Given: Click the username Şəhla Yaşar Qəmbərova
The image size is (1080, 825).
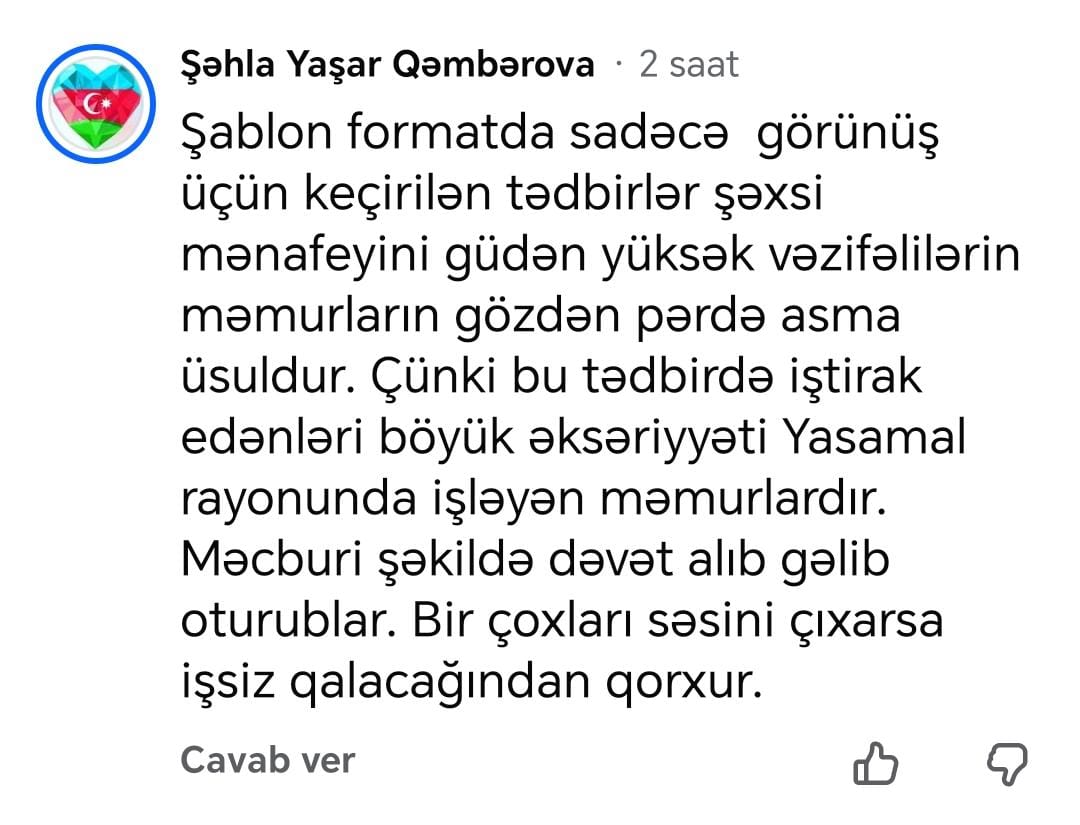Looking at the screenshot, I should (x=386, y=65).
